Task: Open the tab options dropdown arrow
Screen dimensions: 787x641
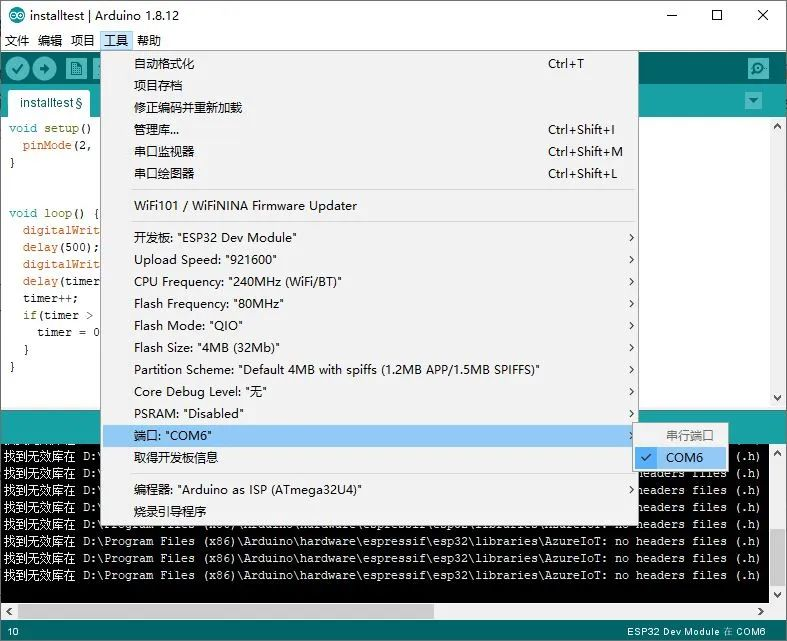Action: coord(753,100)
